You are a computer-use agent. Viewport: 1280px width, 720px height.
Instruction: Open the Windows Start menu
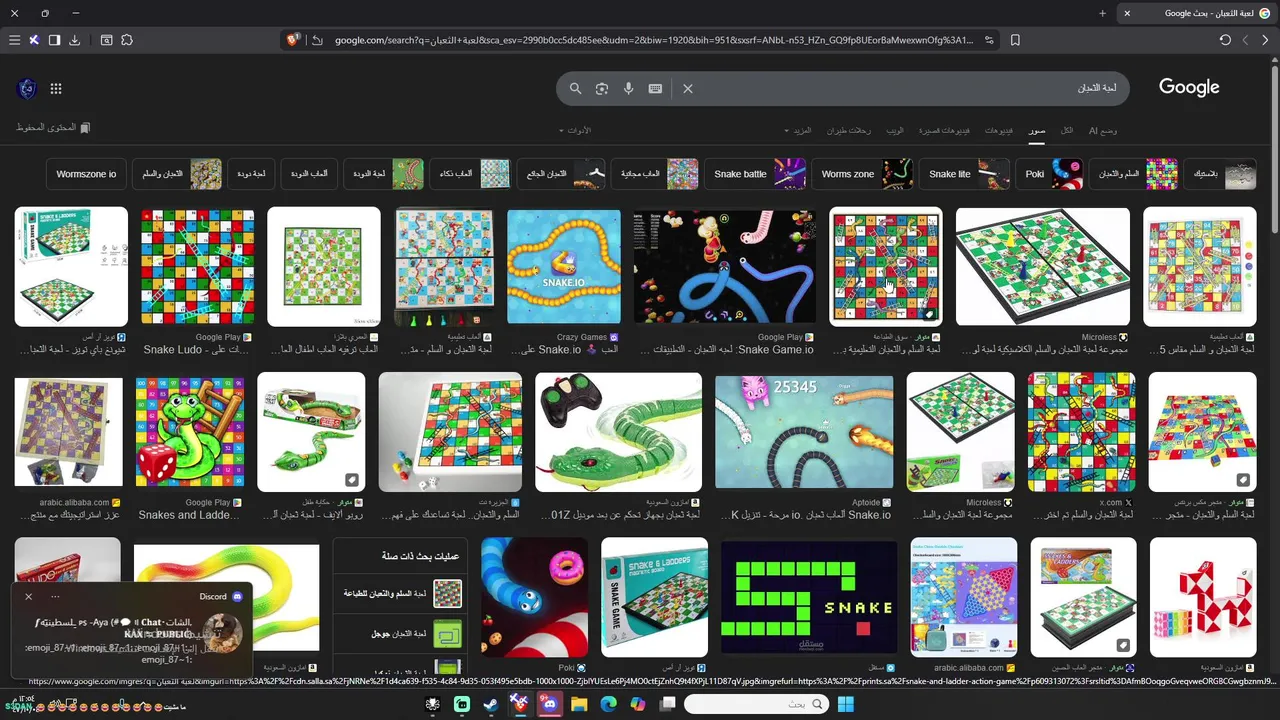tap(845, 704)
